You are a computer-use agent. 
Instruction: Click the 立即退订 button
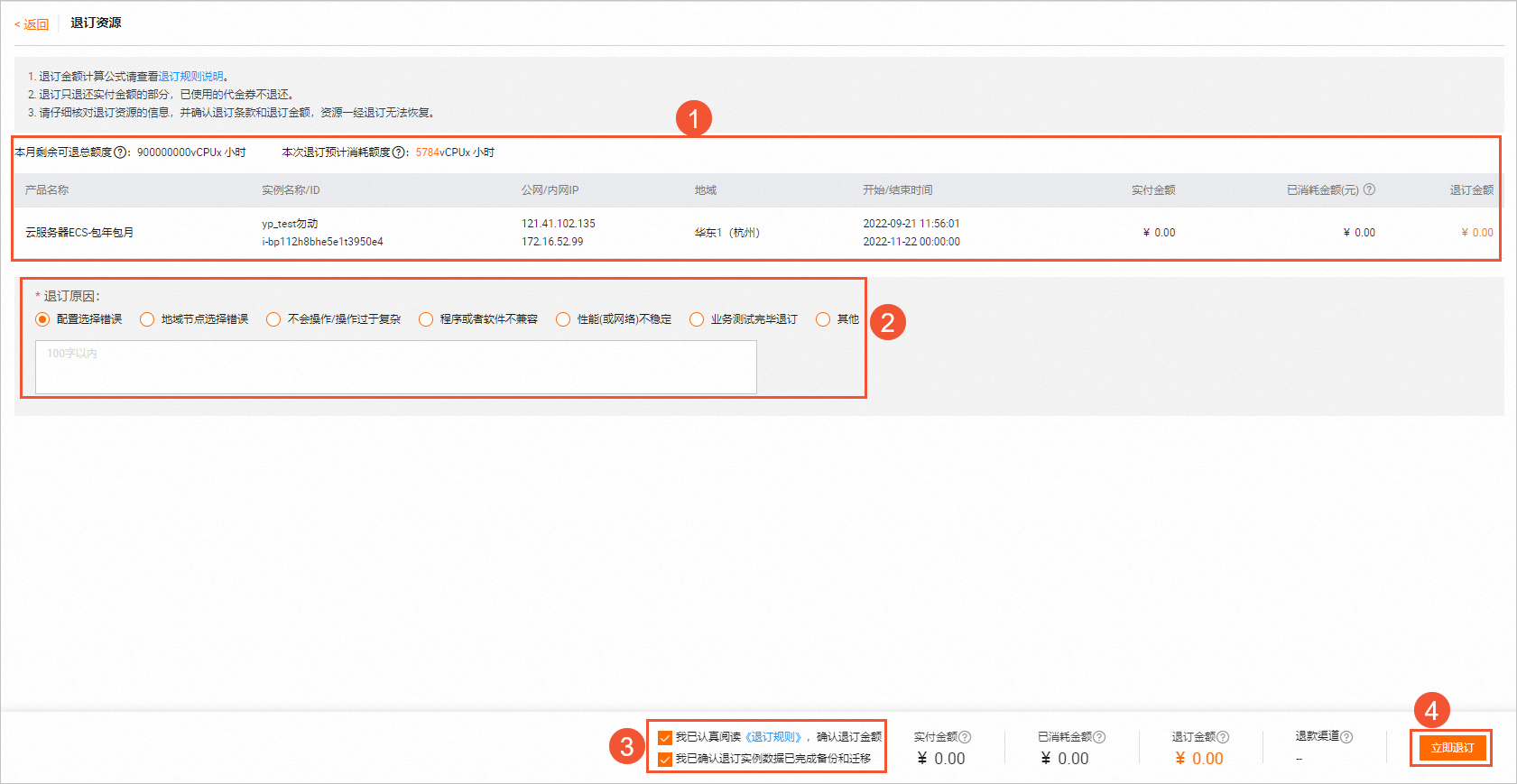coord(1452,748)
